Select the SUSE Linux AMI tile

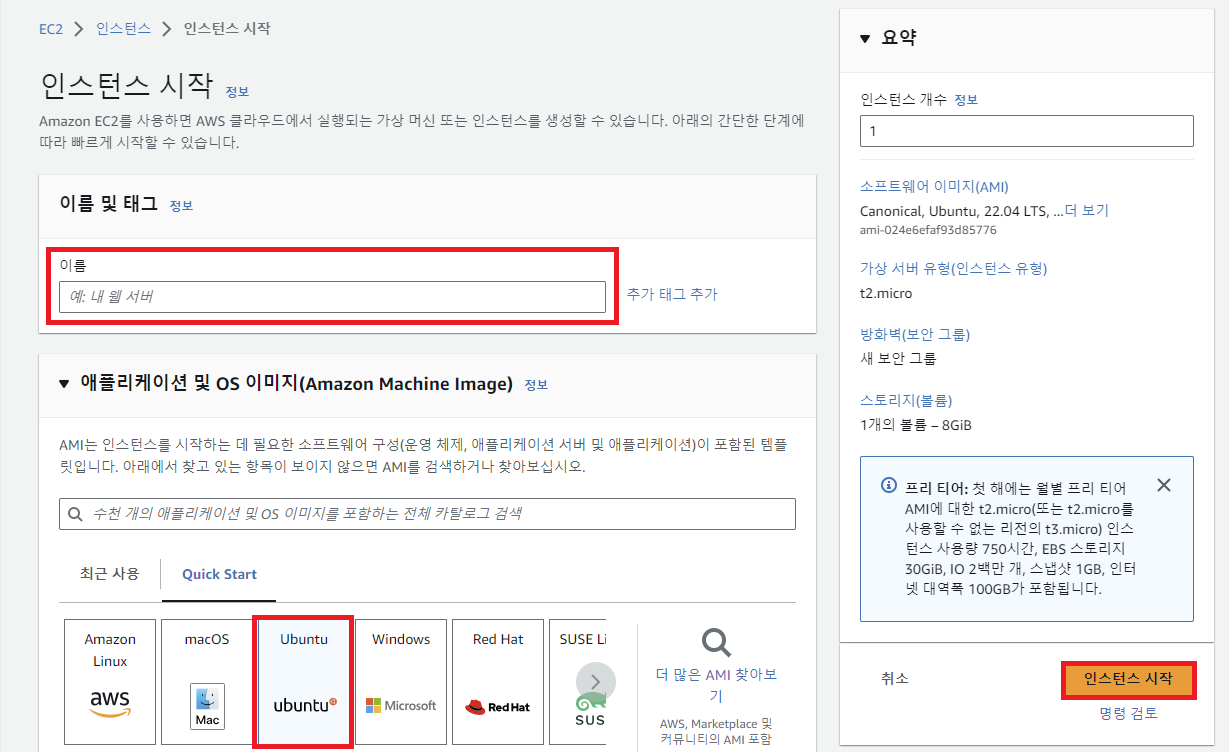[x=577, y=682]
